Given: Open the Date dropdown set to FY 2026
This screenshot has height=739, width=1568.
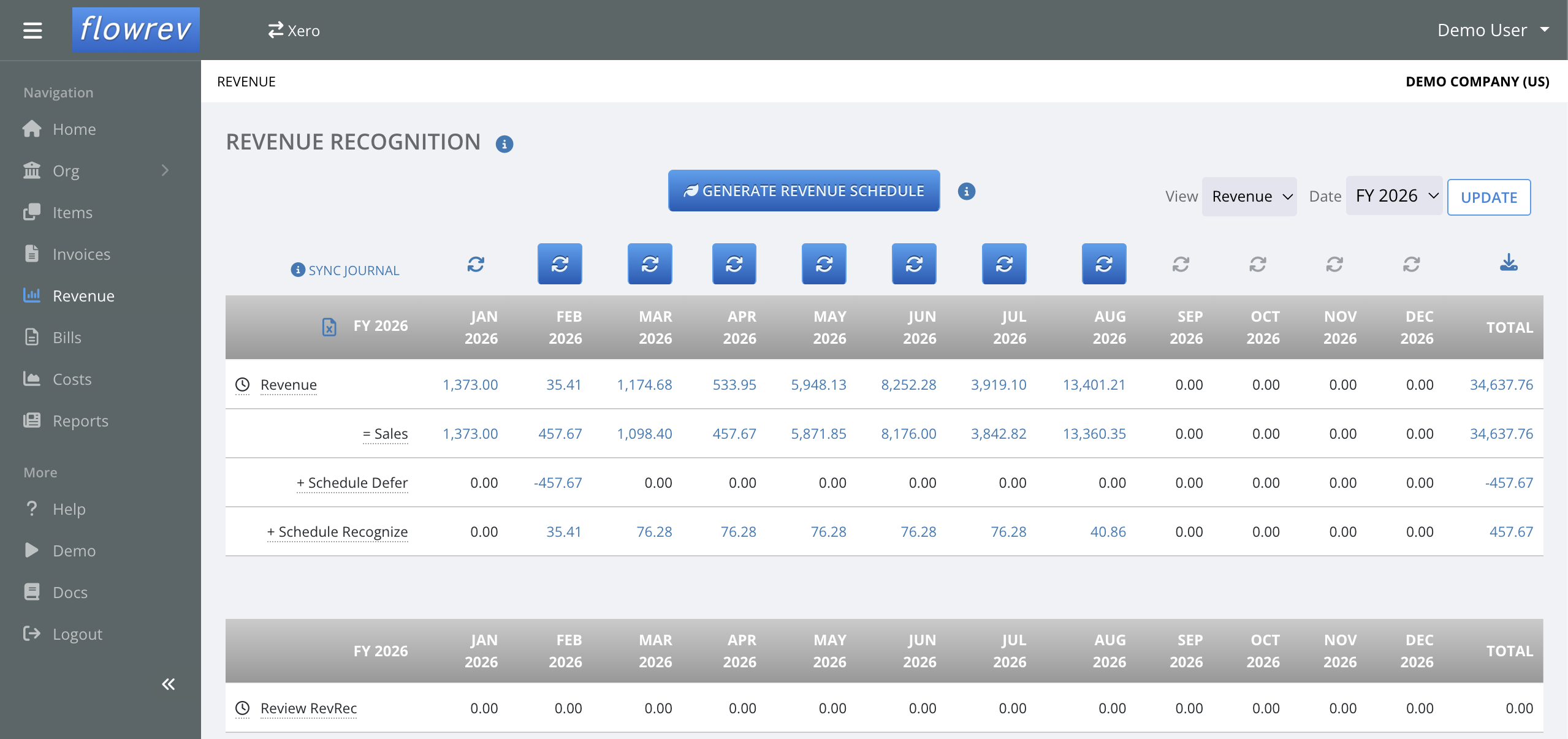Looking at the screenshot, I should (x=1394, y=196).
